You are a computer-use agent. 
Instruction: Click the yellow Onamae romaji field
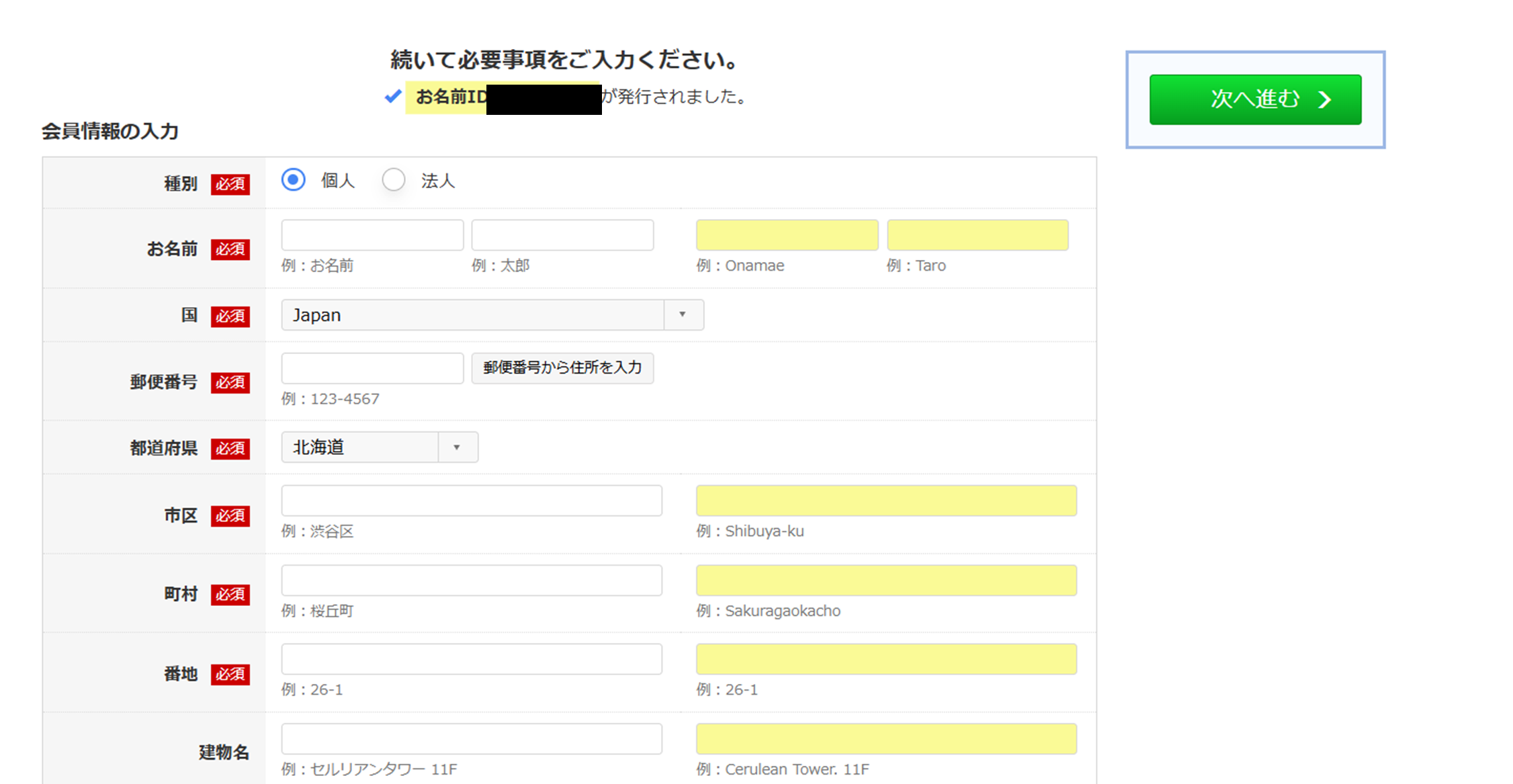787,235
